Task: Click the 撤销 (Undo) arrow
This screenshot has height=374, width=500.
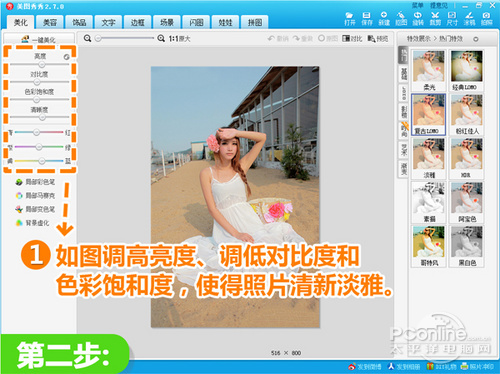Action: (x=278, y=39)
